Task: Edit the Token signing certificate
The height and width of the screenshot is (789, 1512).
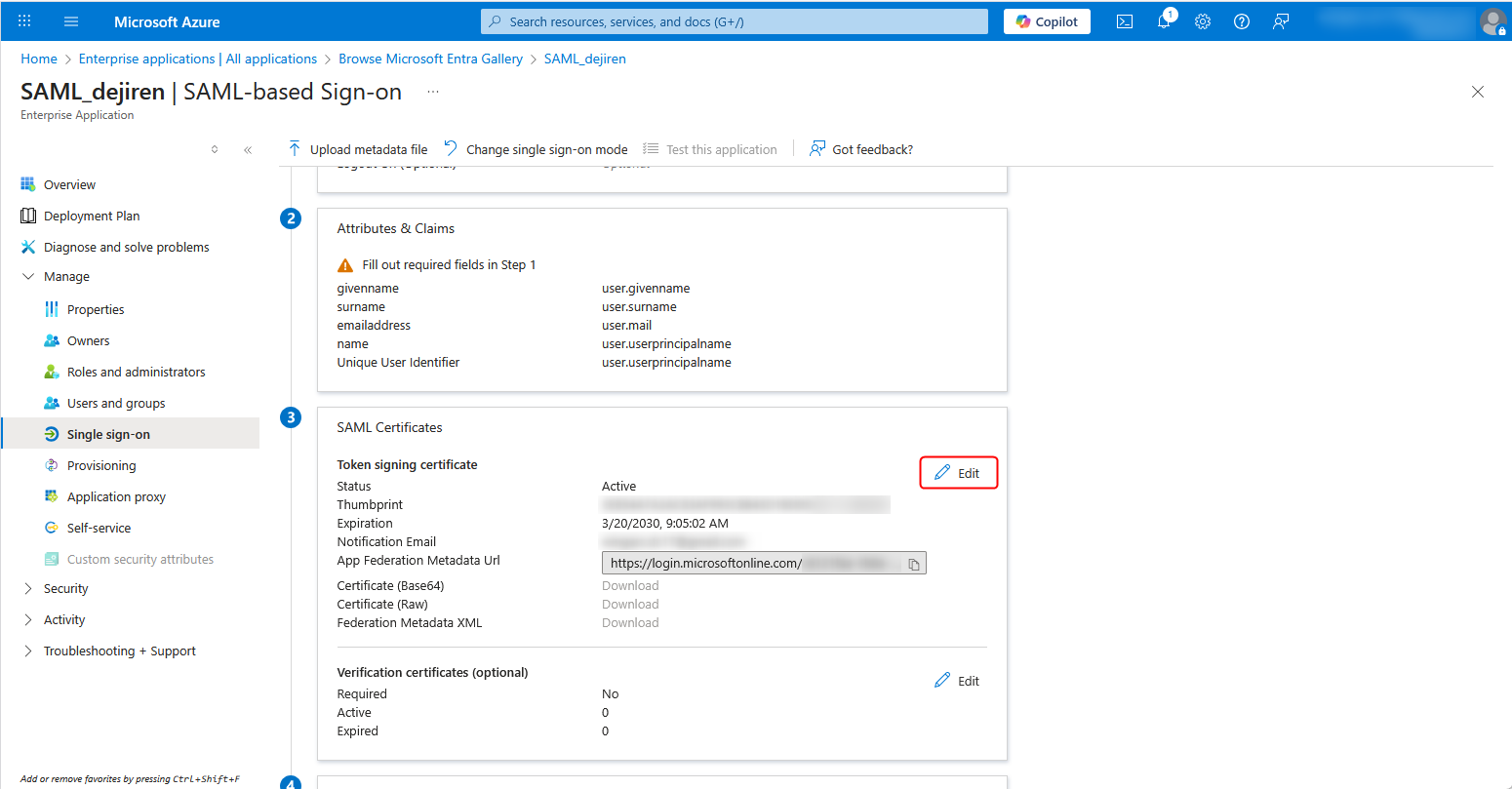Action: 958,473
